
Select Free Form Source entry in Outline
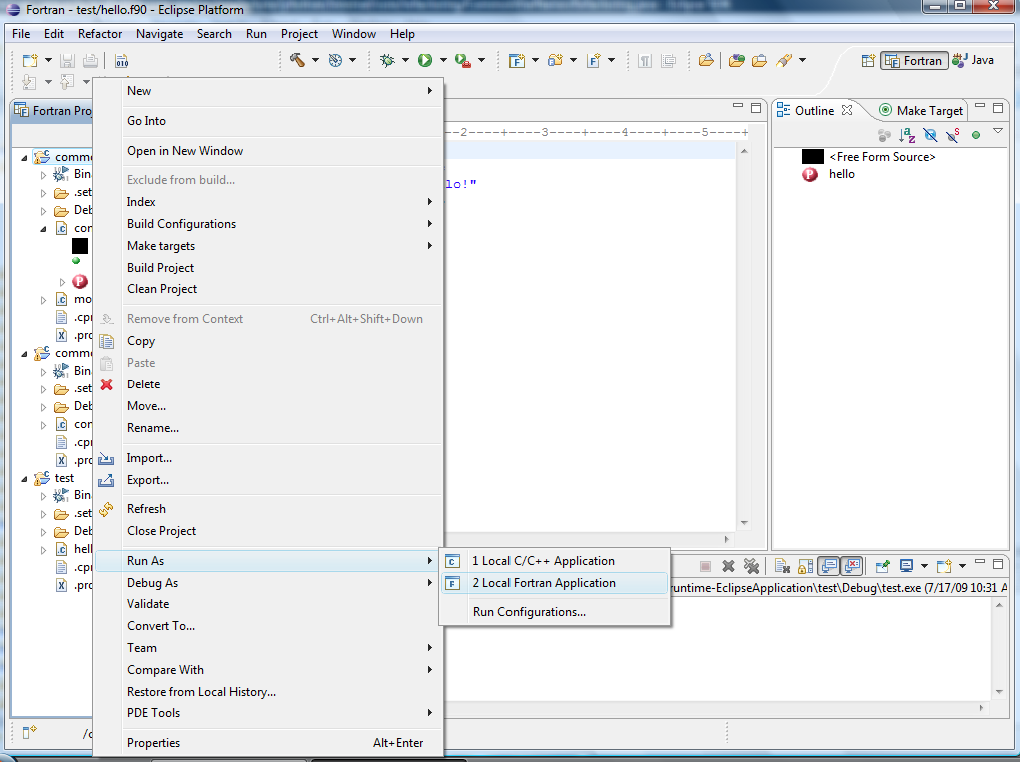(x=882, y=157)
